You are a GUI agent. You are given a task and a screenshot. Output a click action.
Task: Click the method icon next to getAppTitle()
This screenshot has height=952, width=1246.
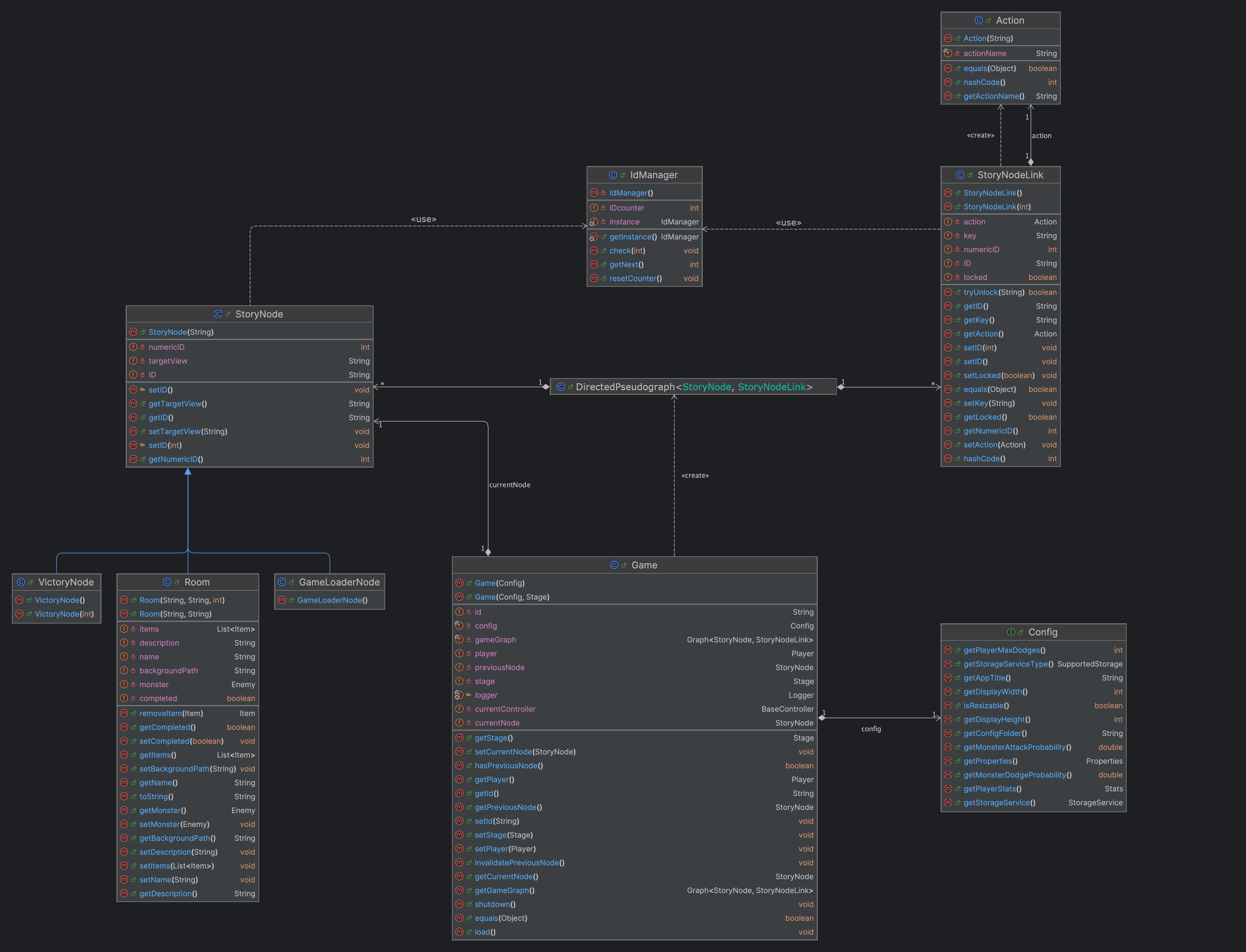(x=948, y=678)
